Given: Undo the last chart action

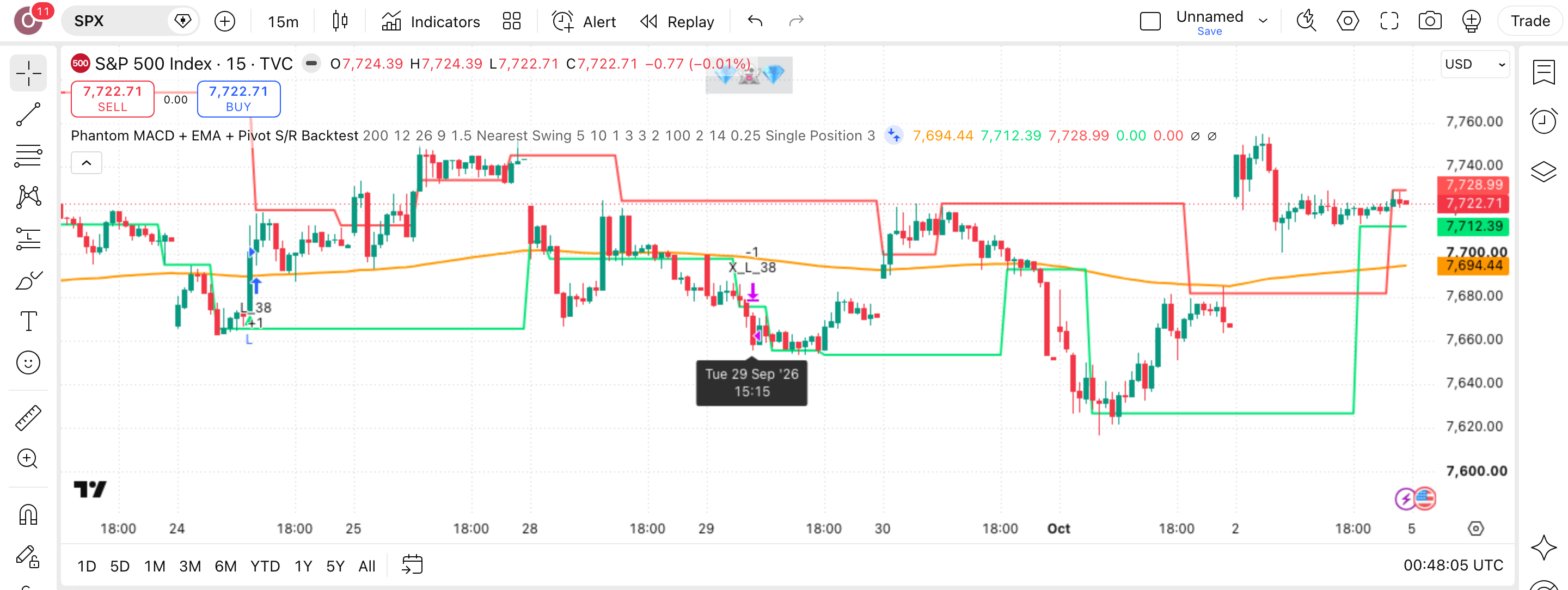Looking at the screenshot, I should pos(755,21).
